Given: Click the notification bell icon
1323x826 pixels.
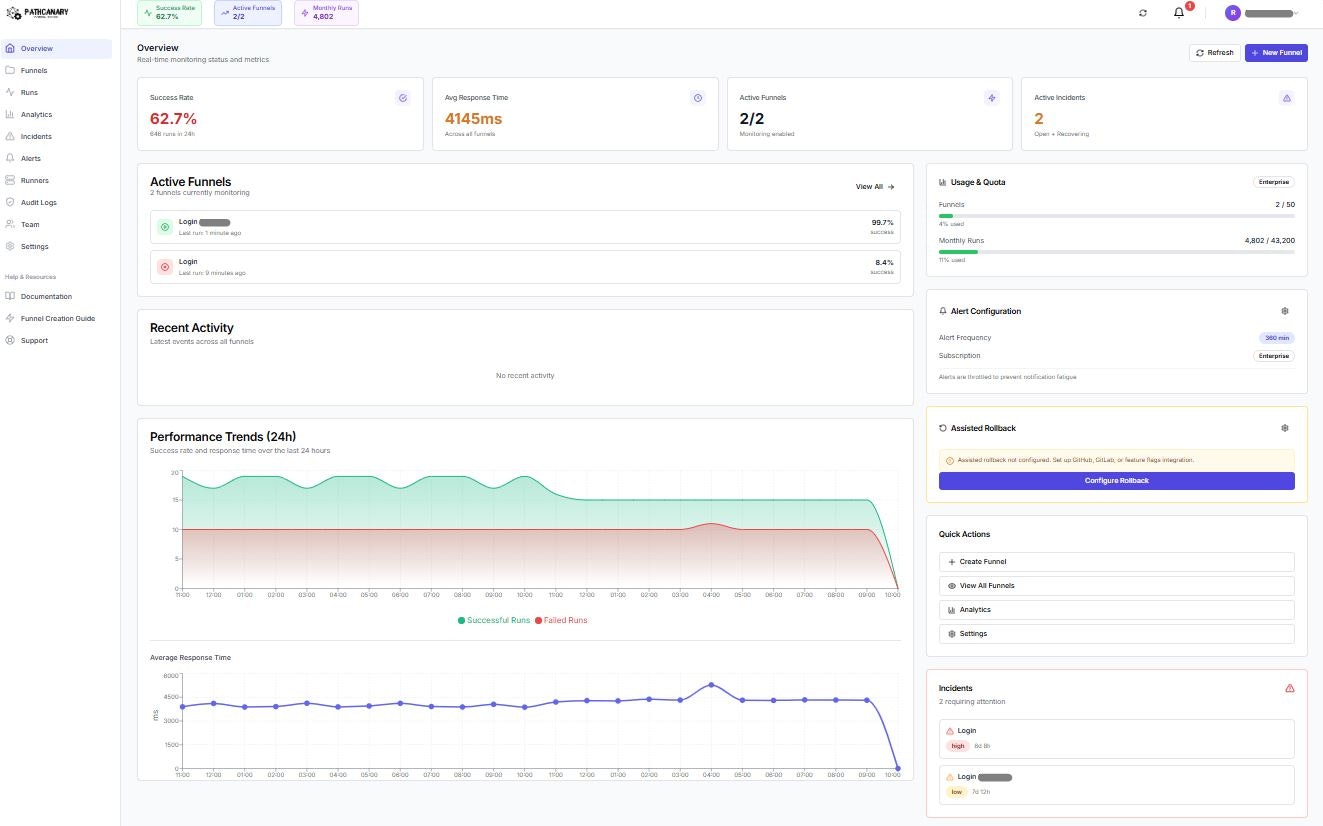Looking at the screenshot, I should pyautogui.click(x=1179, y=13).
